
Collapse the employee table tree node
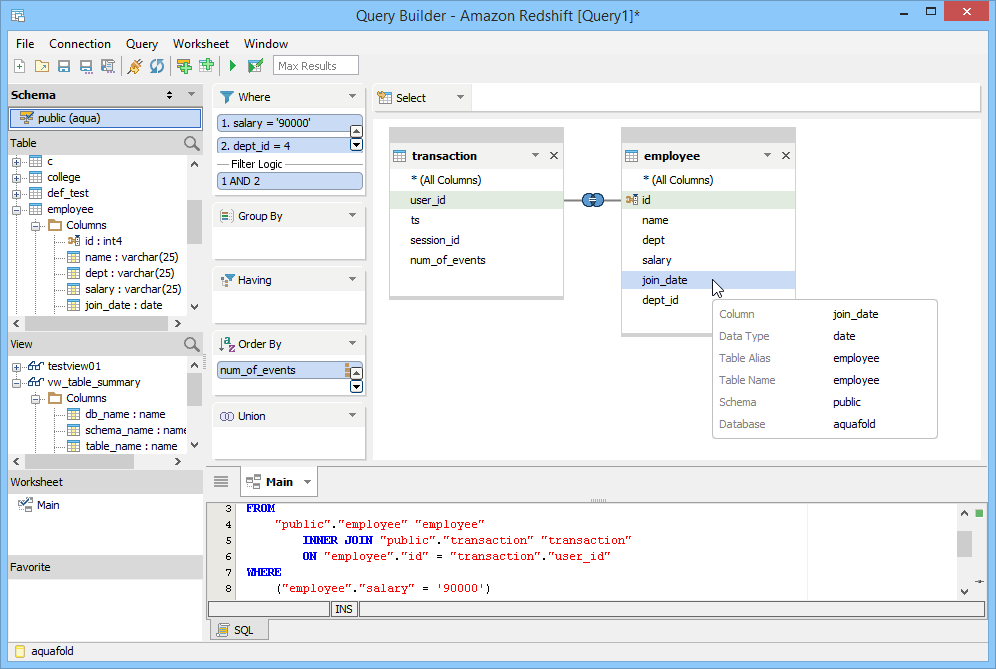(17, 210)
